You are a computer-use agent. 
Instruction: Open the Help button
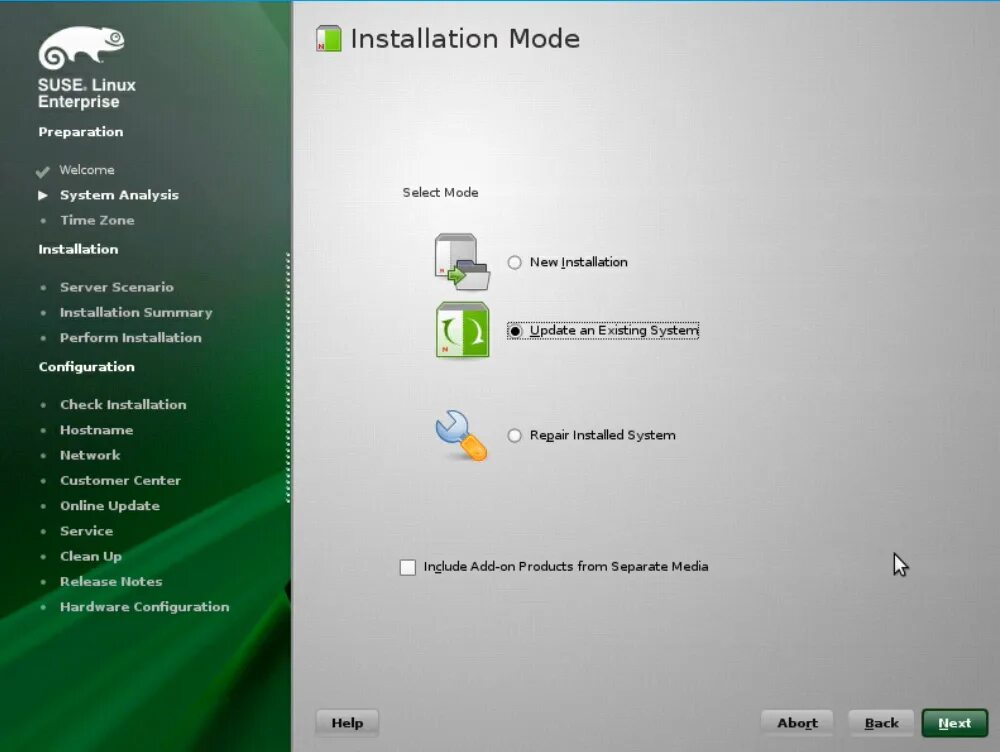(x=347, y=723)
